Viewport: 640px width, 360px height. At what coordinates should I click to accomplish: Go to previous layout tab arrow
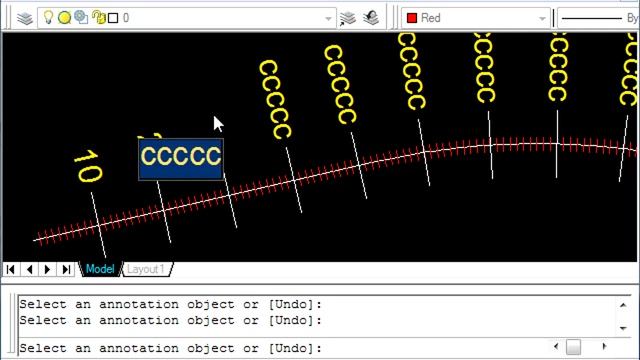(x=29, y=269)
